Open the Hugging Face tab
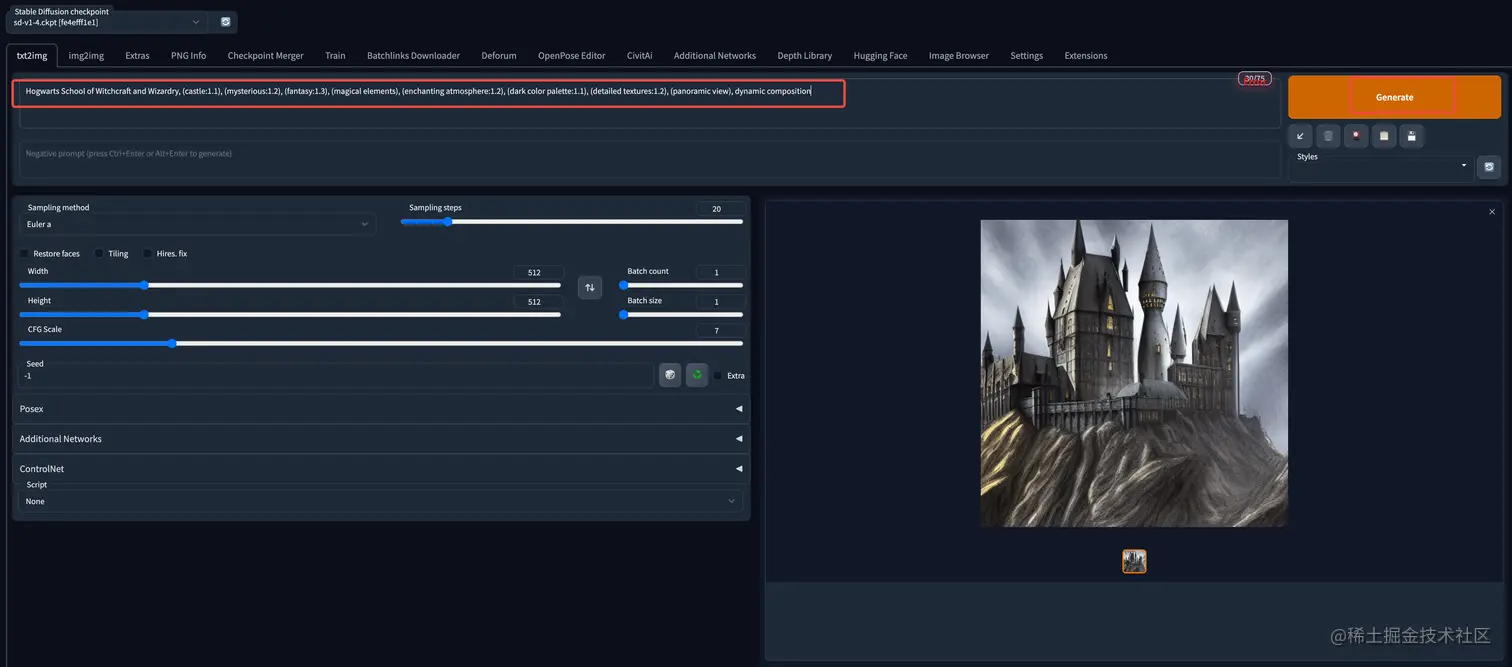 [880, 56]
